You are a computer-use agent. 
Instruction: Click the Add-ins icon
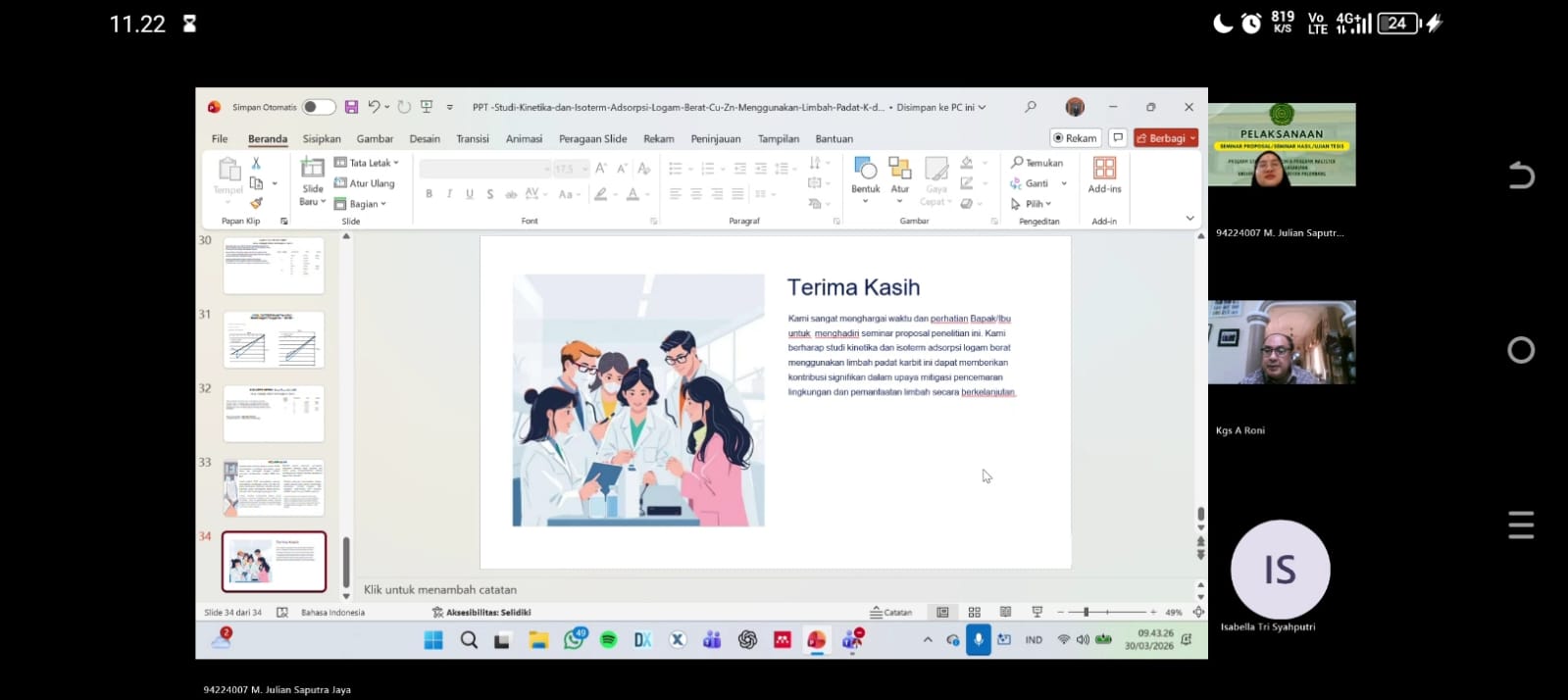pyautogui.click(x=1104, y=169)
